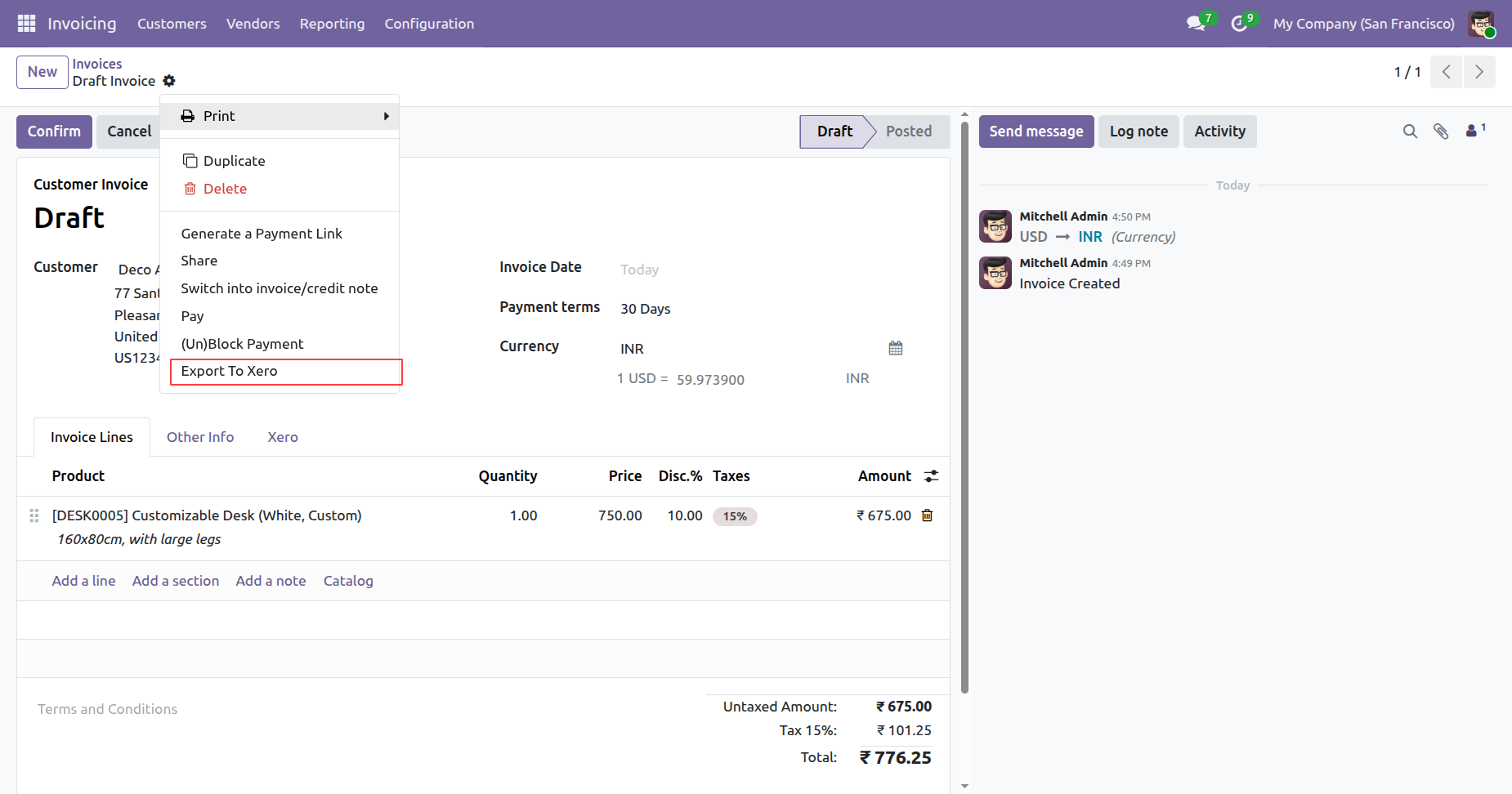This screenshot has width=1512, height=794.
Task: Click Add a line link
Action: click(x=83, y=581)
